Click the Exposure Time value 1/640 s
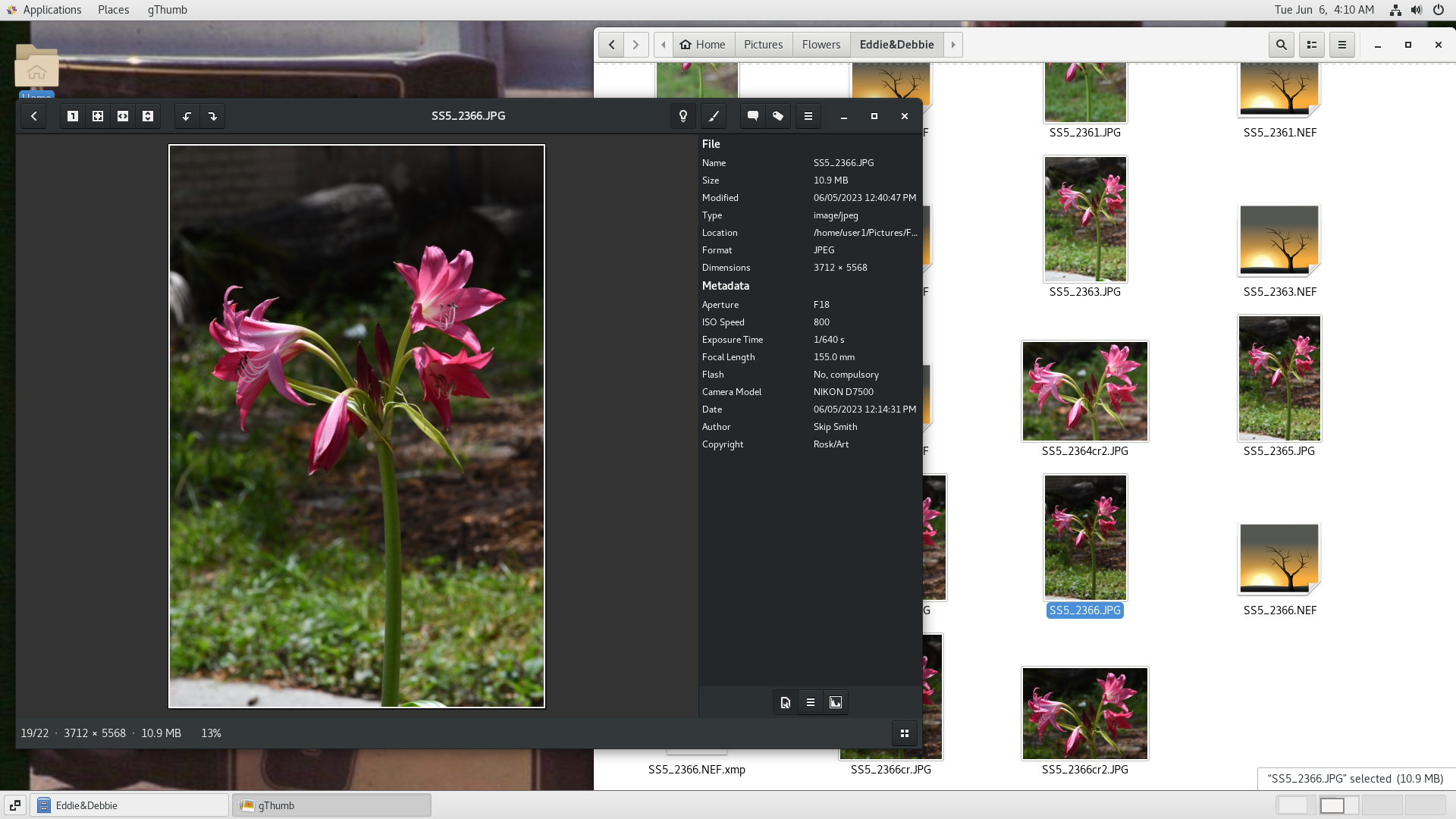The height and width of the screenshot is (819, 1456). click(829, 340)
